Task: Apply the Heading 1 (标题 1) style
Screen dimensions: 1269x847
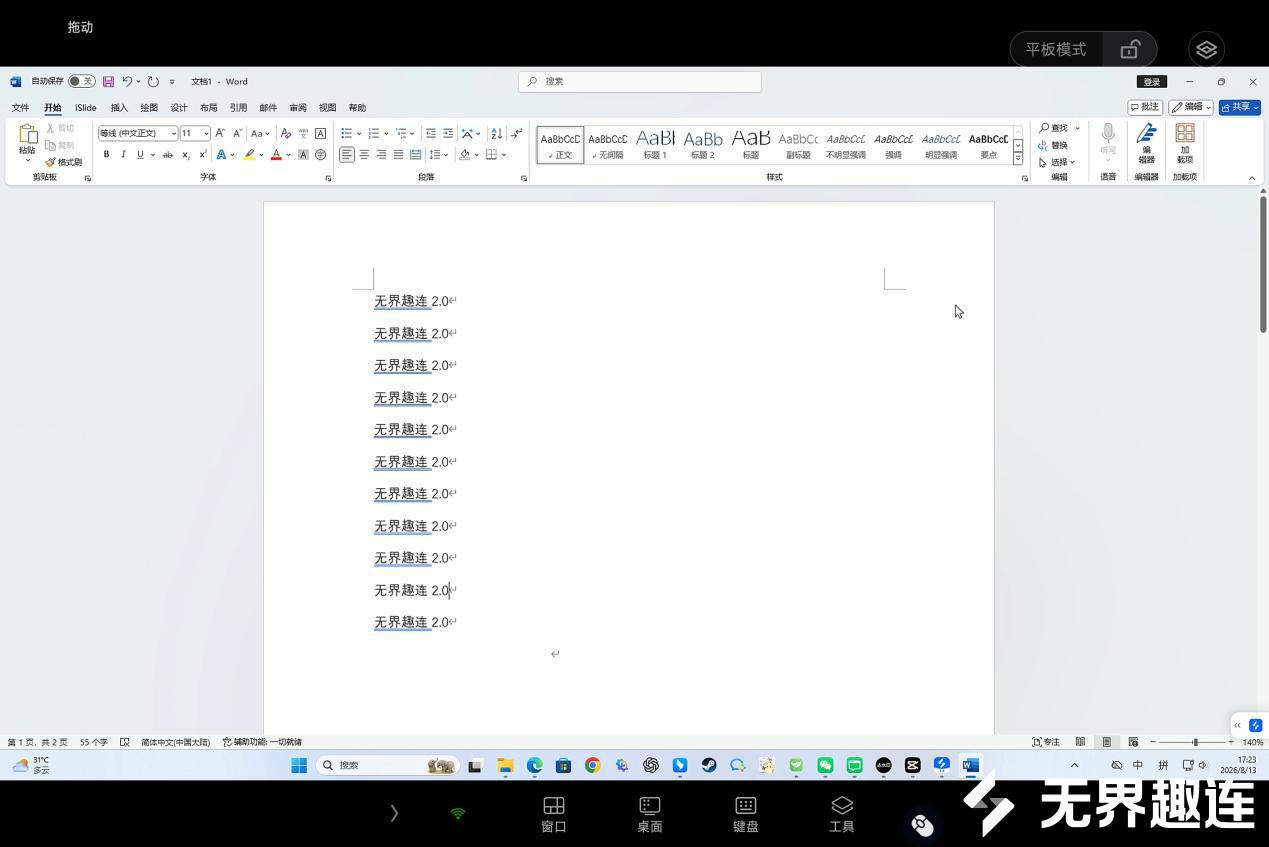Action: pos(655,144)
